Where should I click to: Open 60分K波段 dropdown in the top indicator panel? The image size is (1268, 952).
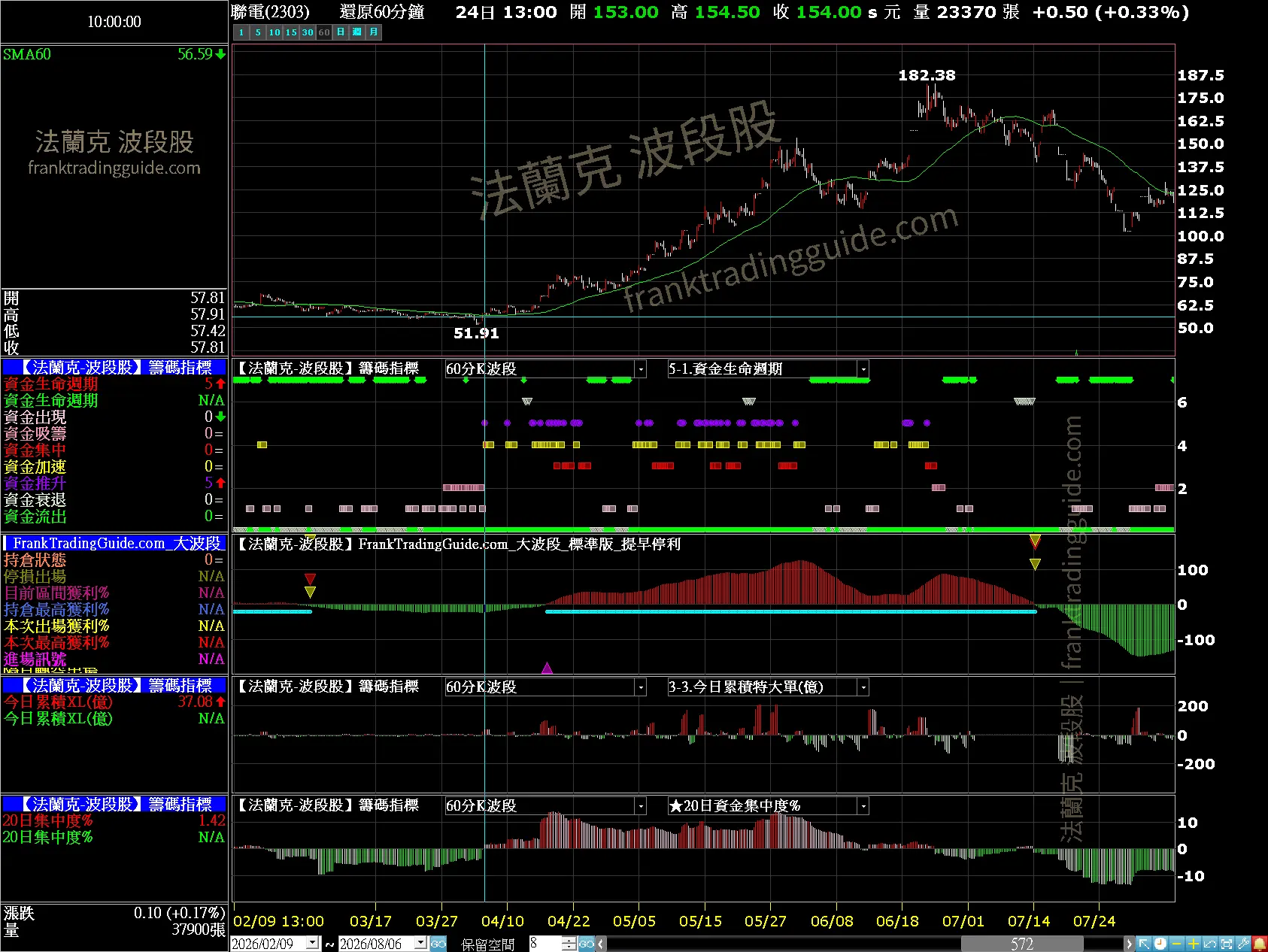click(x=641, y=369)
